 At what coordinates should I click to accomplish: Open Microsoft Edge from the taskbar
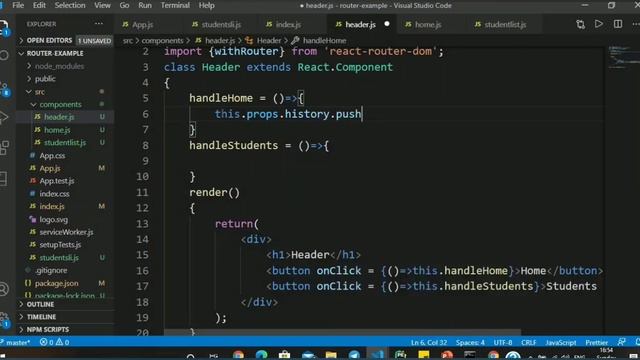click(x=261, y=354)
